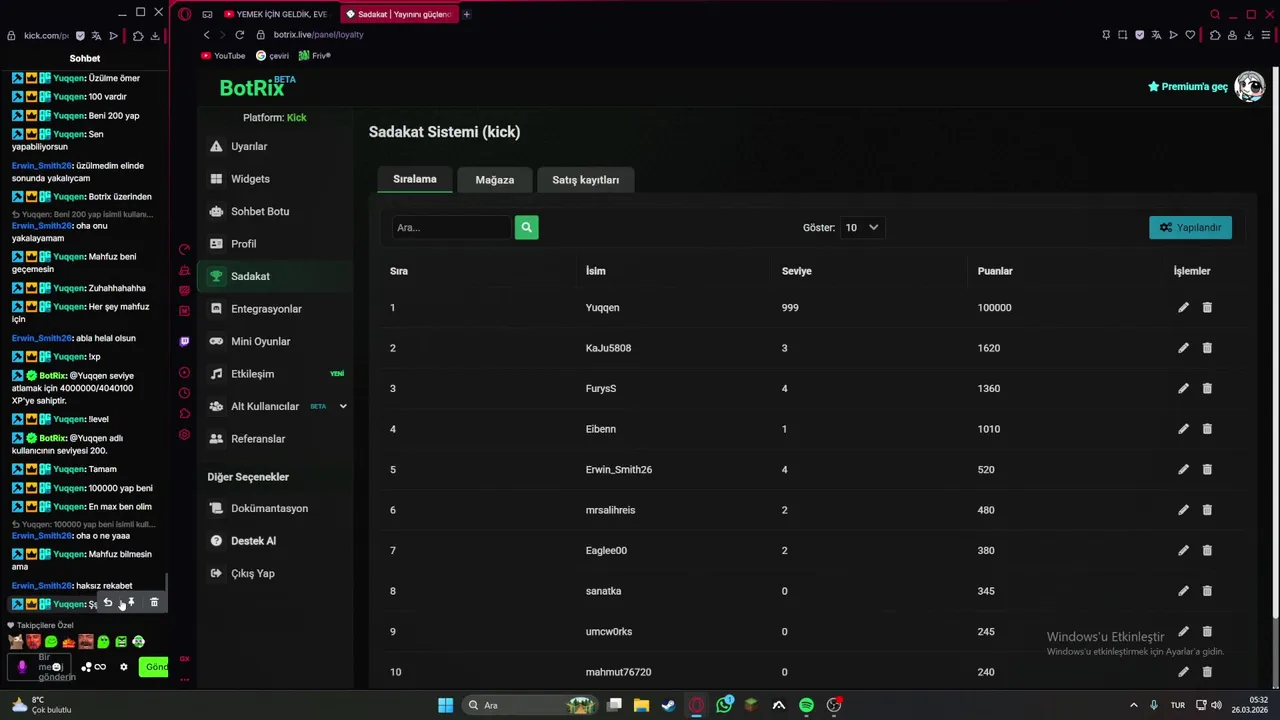Open Opera downloads icon in right toolbar
Viewport: 1280px width, 720px height.
[x=1249, y=35]
